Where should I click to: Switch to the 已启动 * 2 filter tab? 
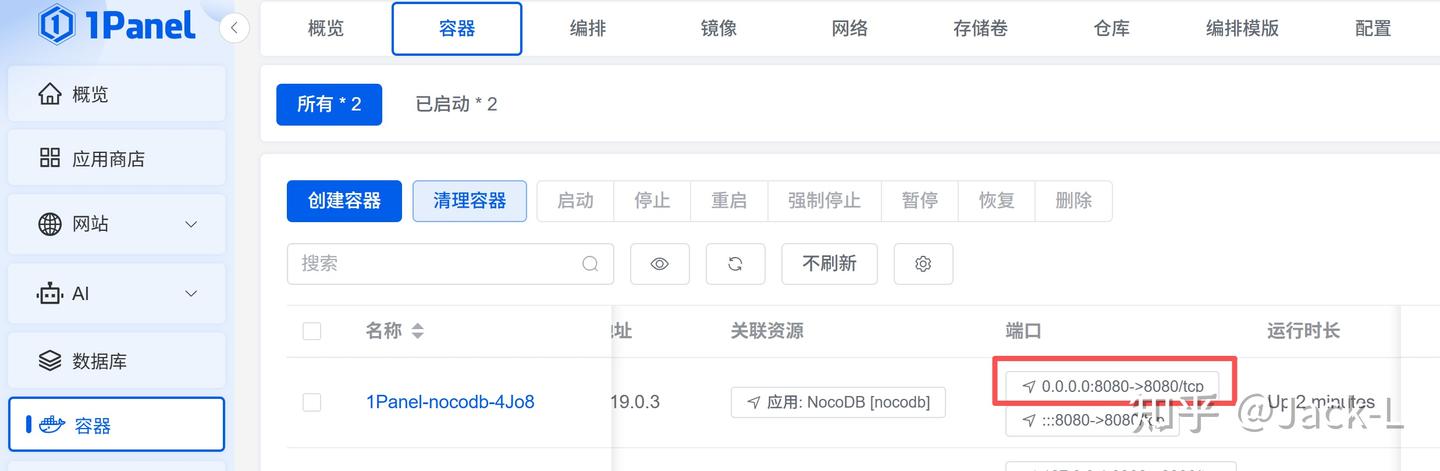(456, 104)
